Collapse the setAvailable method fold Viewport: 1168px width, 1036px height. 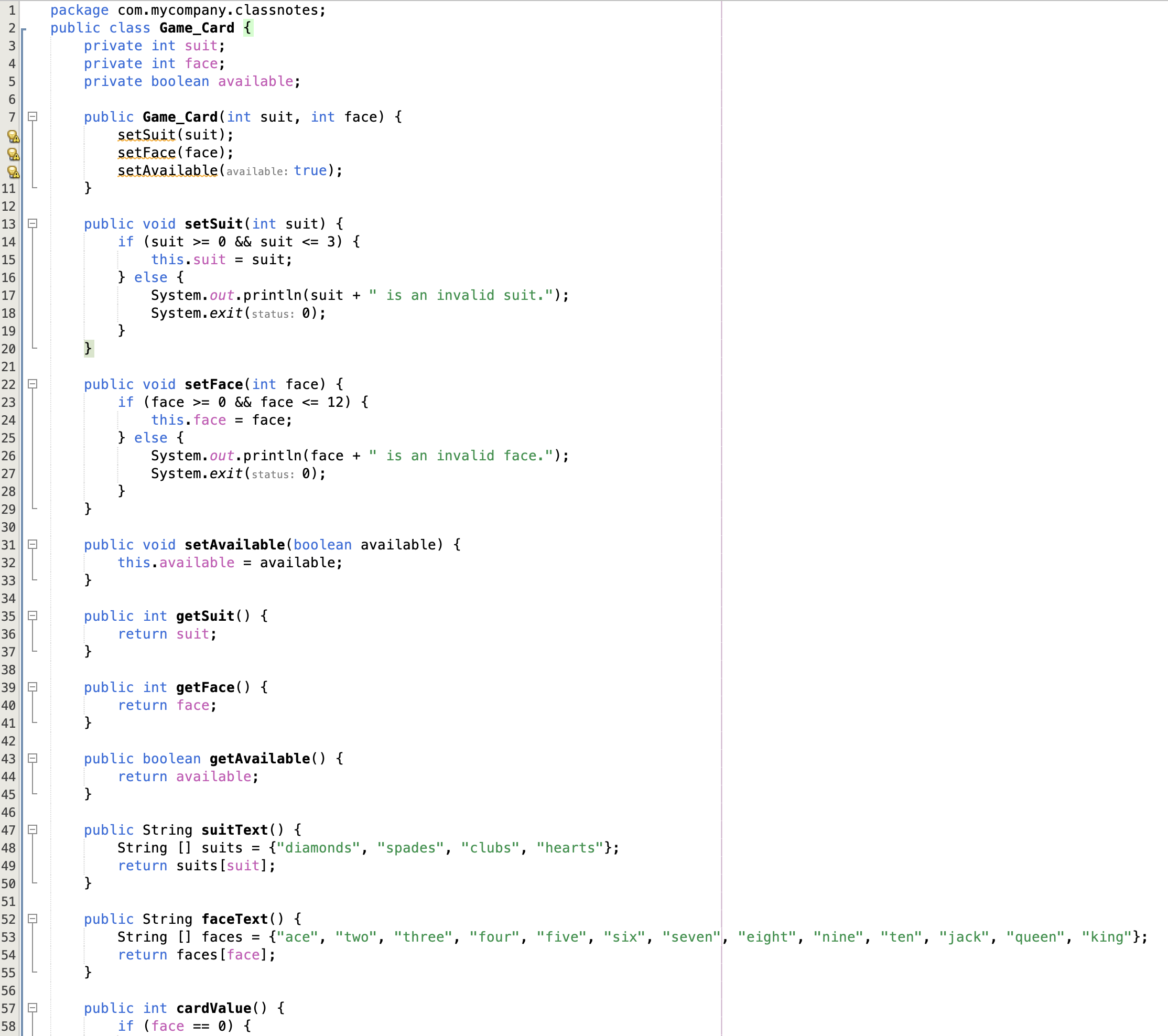coord(33,546)
